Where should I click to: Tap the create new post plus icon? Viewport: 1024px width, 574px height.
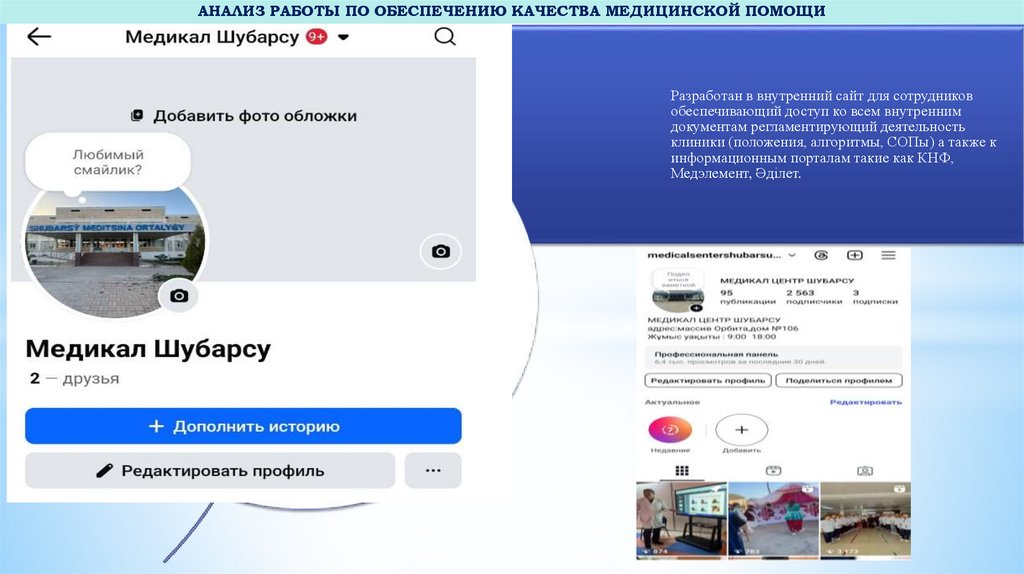tap(855, 255)
